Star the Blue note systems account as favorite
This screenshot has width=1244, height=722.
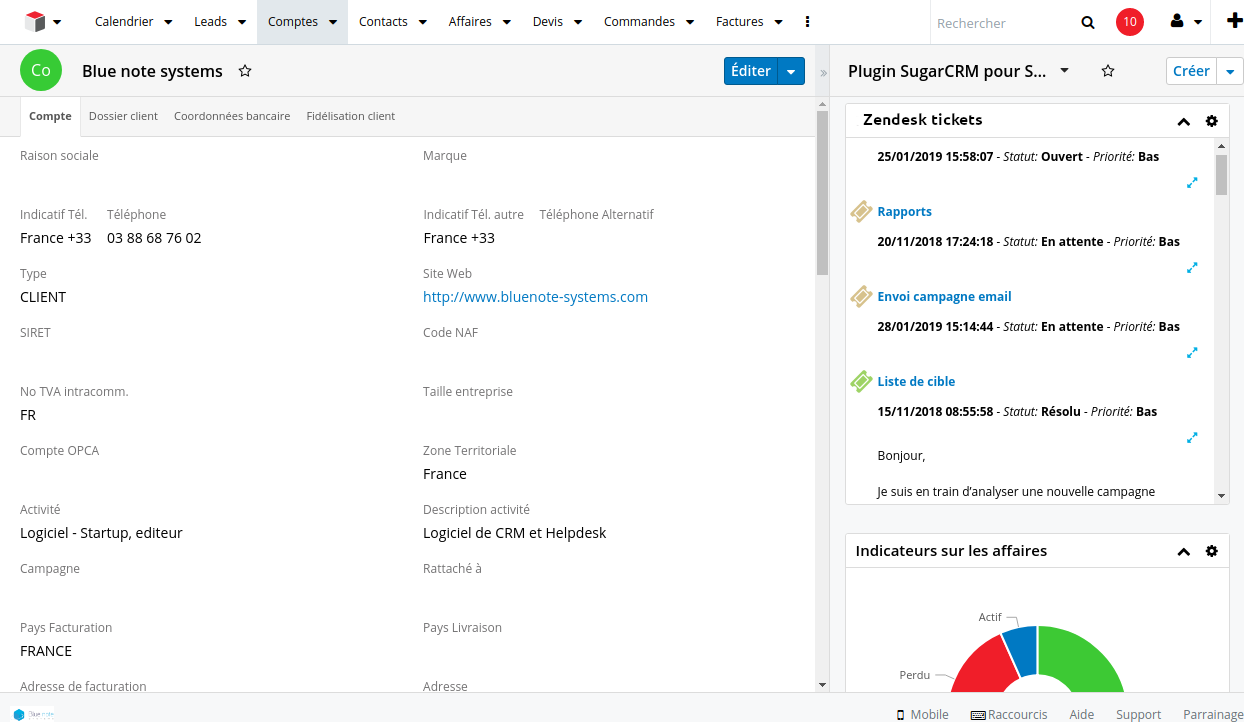pos(244,71)
